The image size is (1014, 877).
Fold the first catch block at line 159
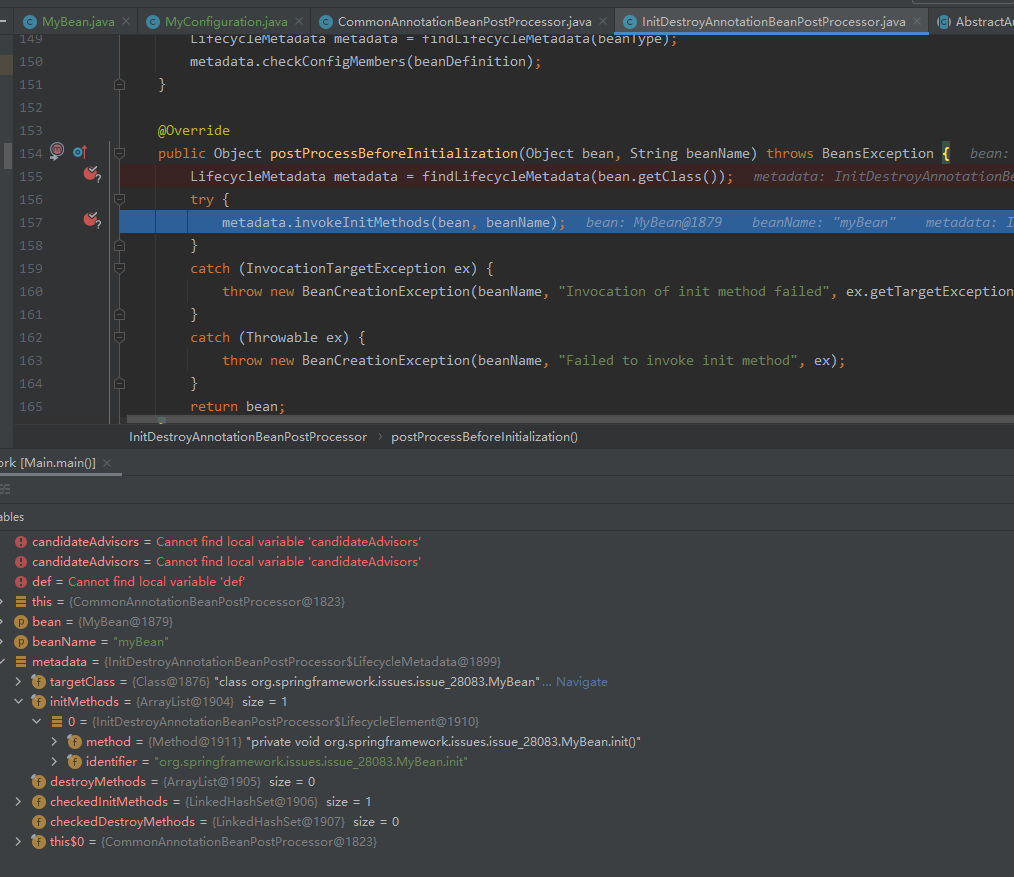[x=119, y=268]
